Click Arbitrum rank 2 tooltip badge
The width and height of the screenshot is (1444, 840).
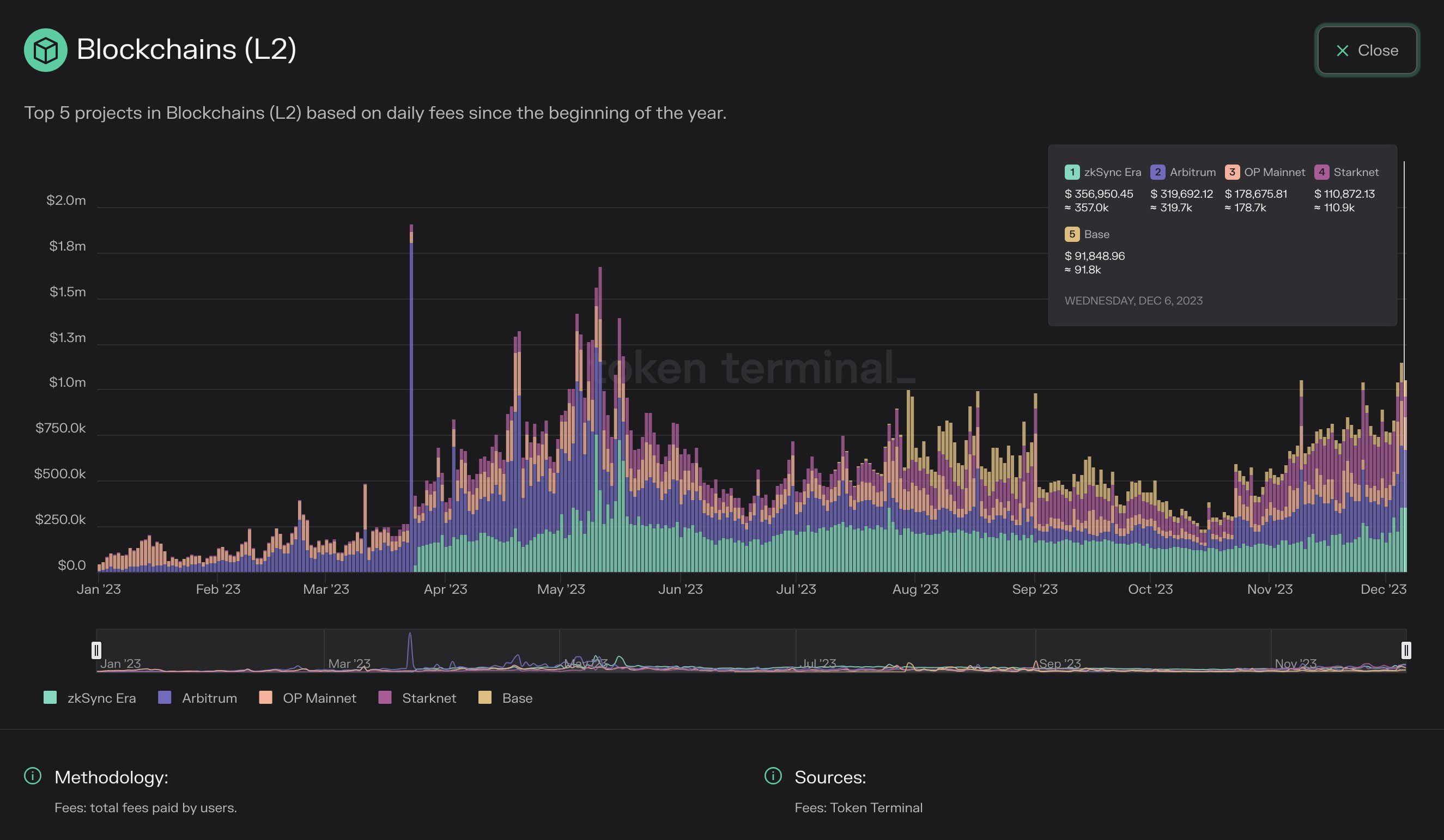coord(1157,172)
